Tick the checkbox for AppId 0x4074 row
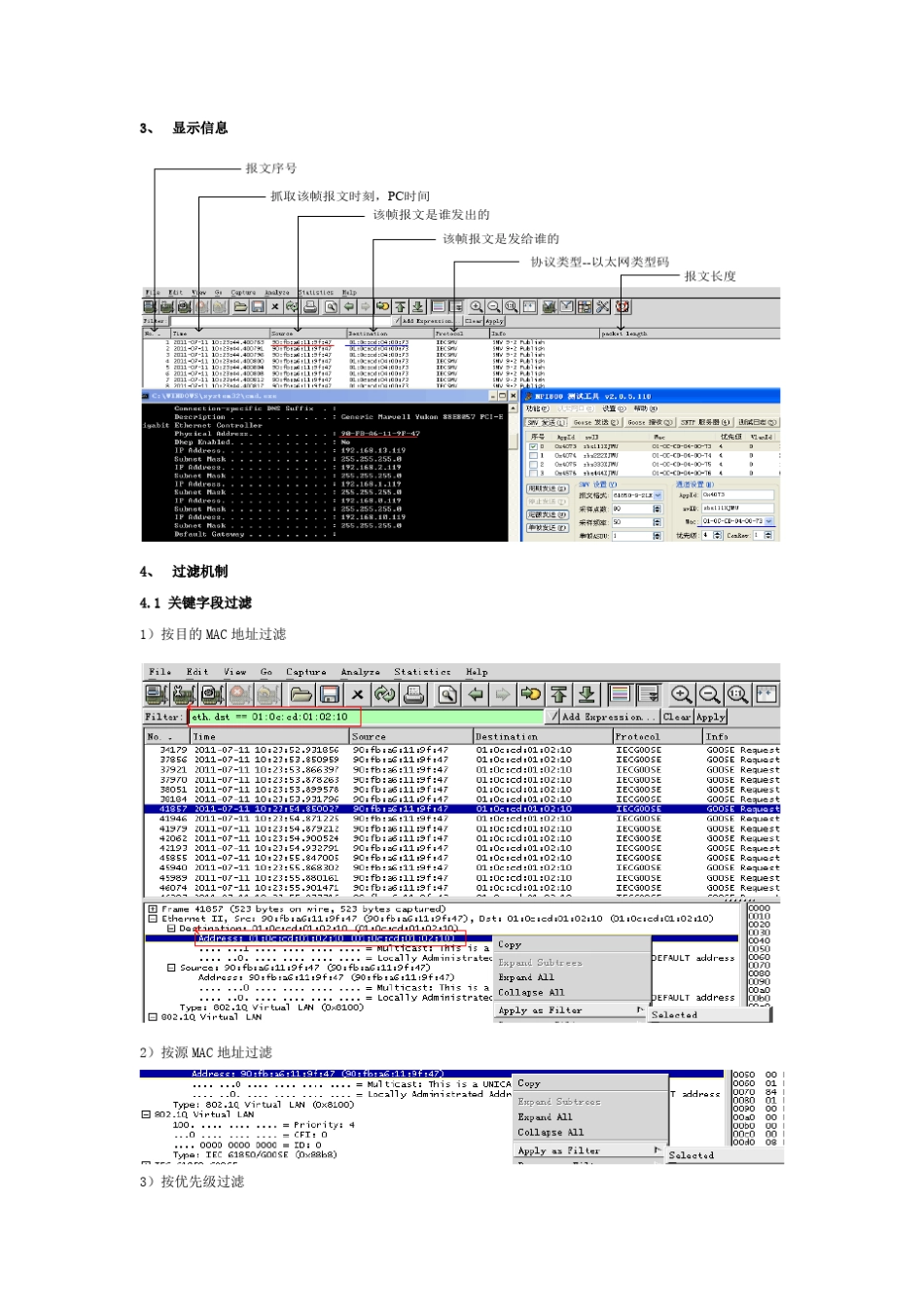Image resolution: width=924 pixels, height=1307 pixels. tap(533, 455)
